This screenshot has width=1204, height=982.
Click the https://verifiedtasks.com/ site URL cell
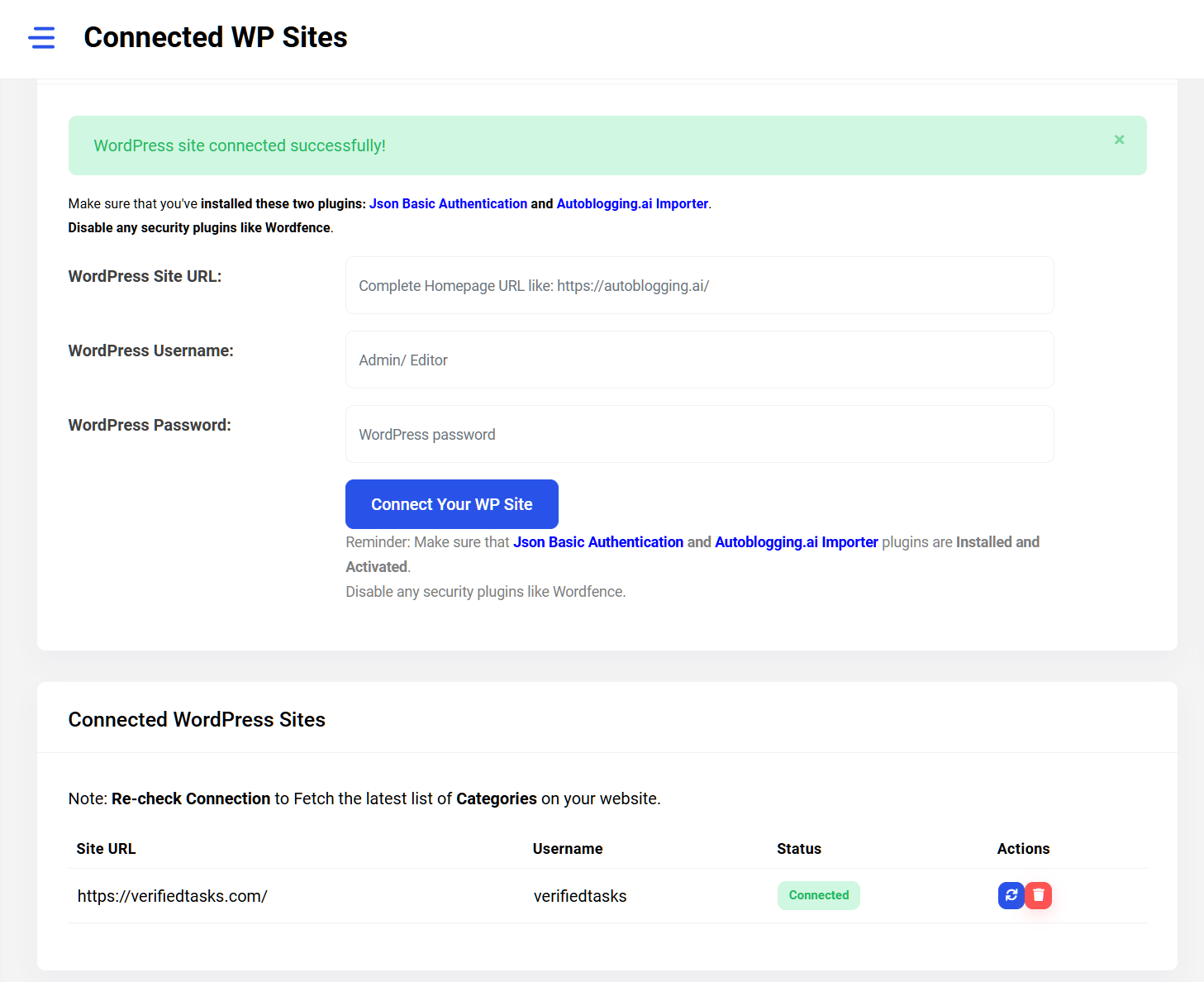pos(172,896)
